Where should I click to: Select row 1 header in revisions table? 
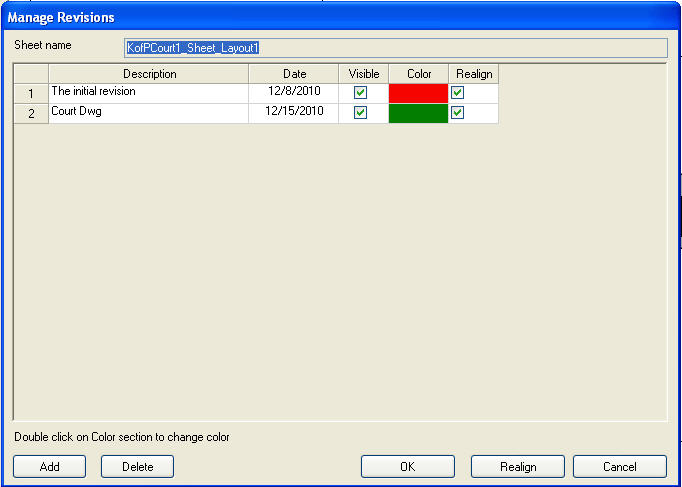tap(31, 93)
